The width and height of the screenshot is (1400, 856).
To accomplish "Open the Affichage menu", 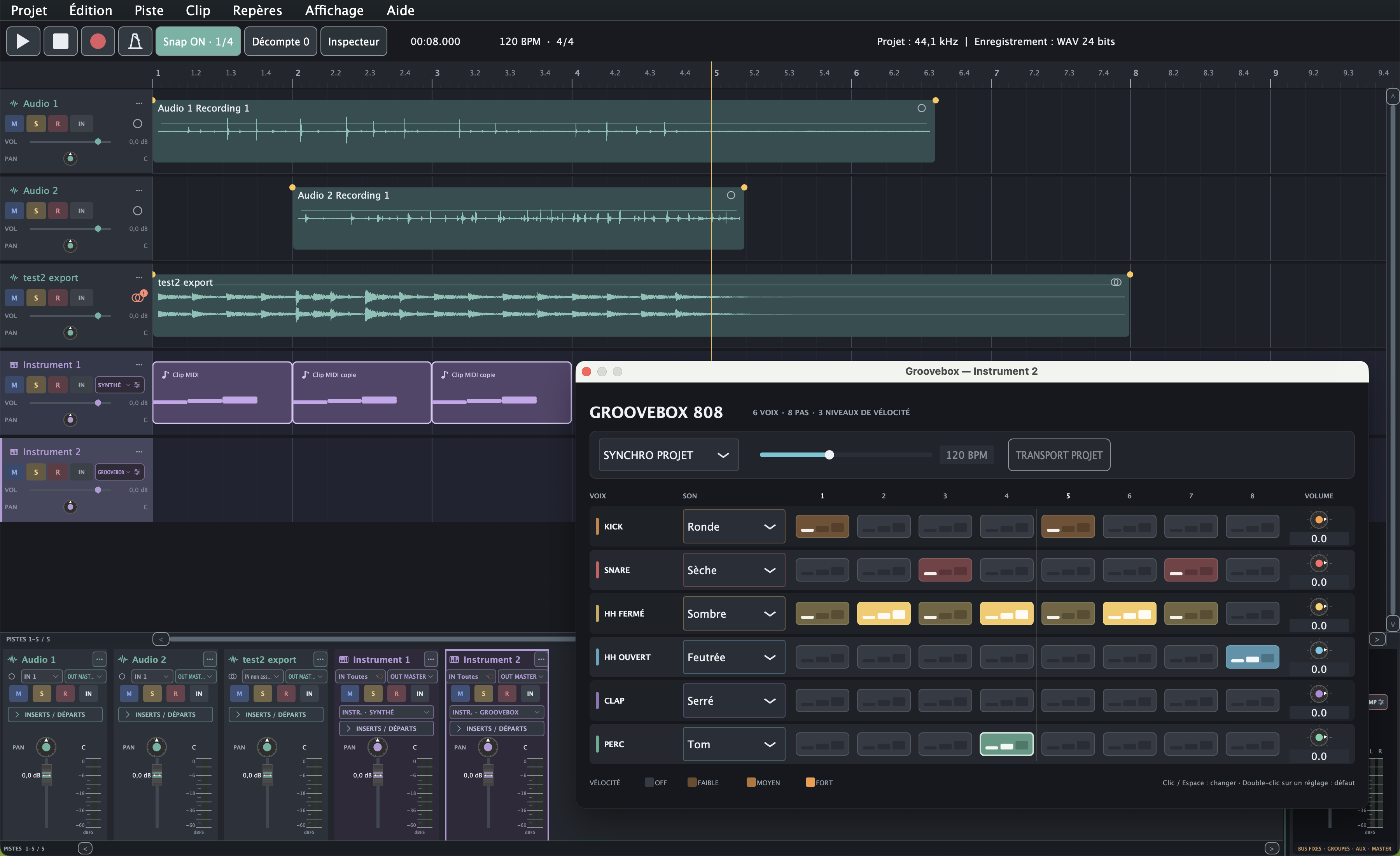I will pos(334,10).
